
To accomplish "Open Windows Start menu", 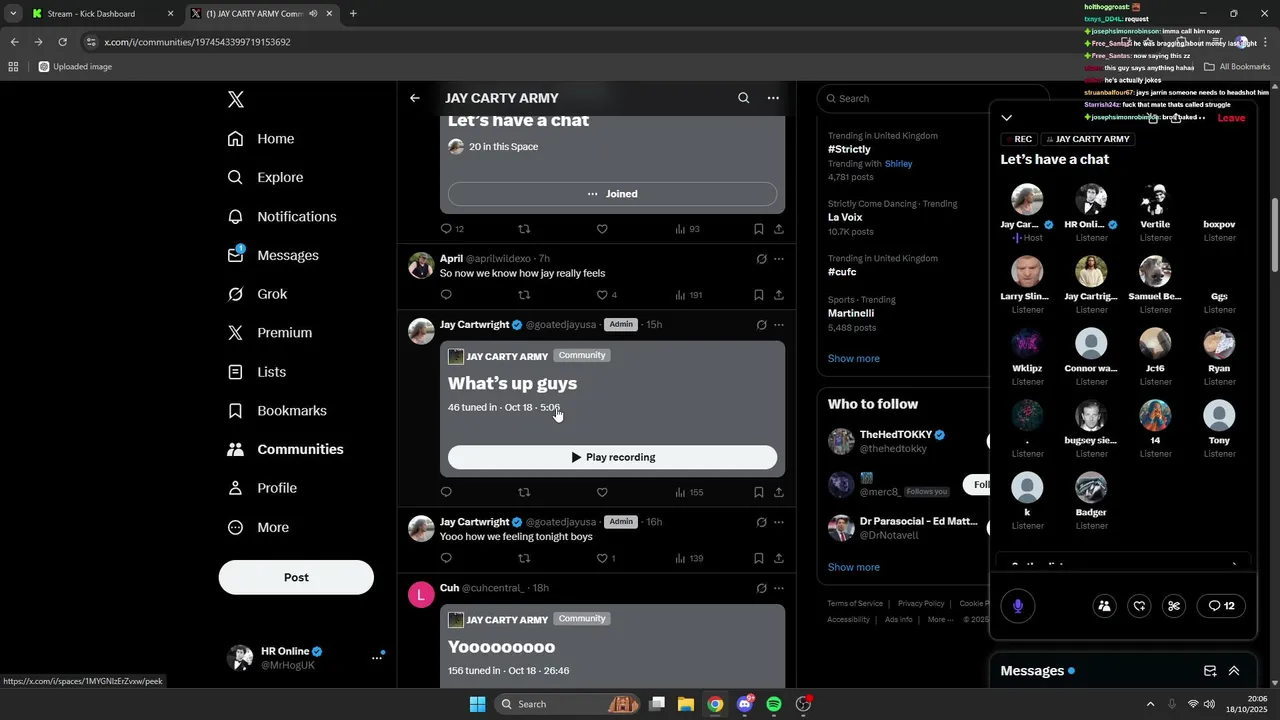I will tap(477, 704).
